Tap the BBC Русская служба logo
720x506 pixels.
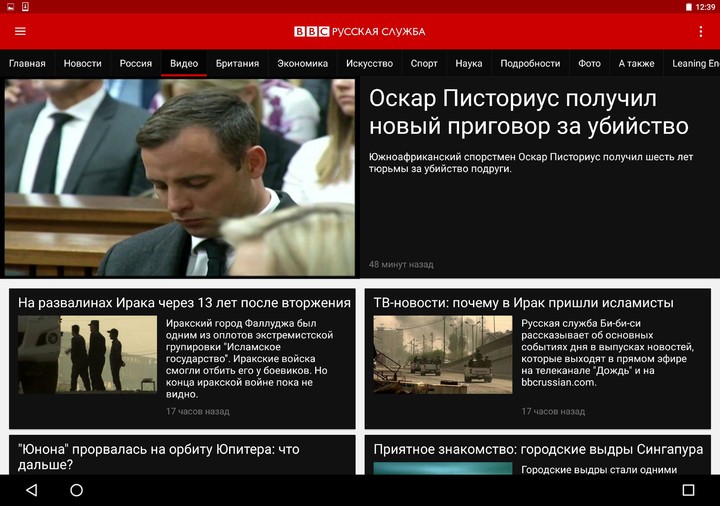click(x=360, y=31)
